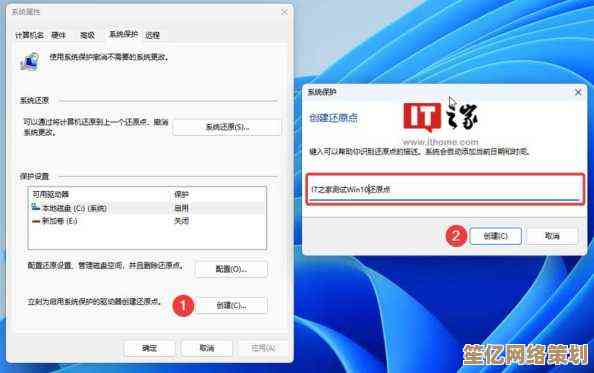Select the 新加卷 (E:) drive row
The height and width of the screenshot is (373, 594).
pyautogui.click(x=147, y=221)
